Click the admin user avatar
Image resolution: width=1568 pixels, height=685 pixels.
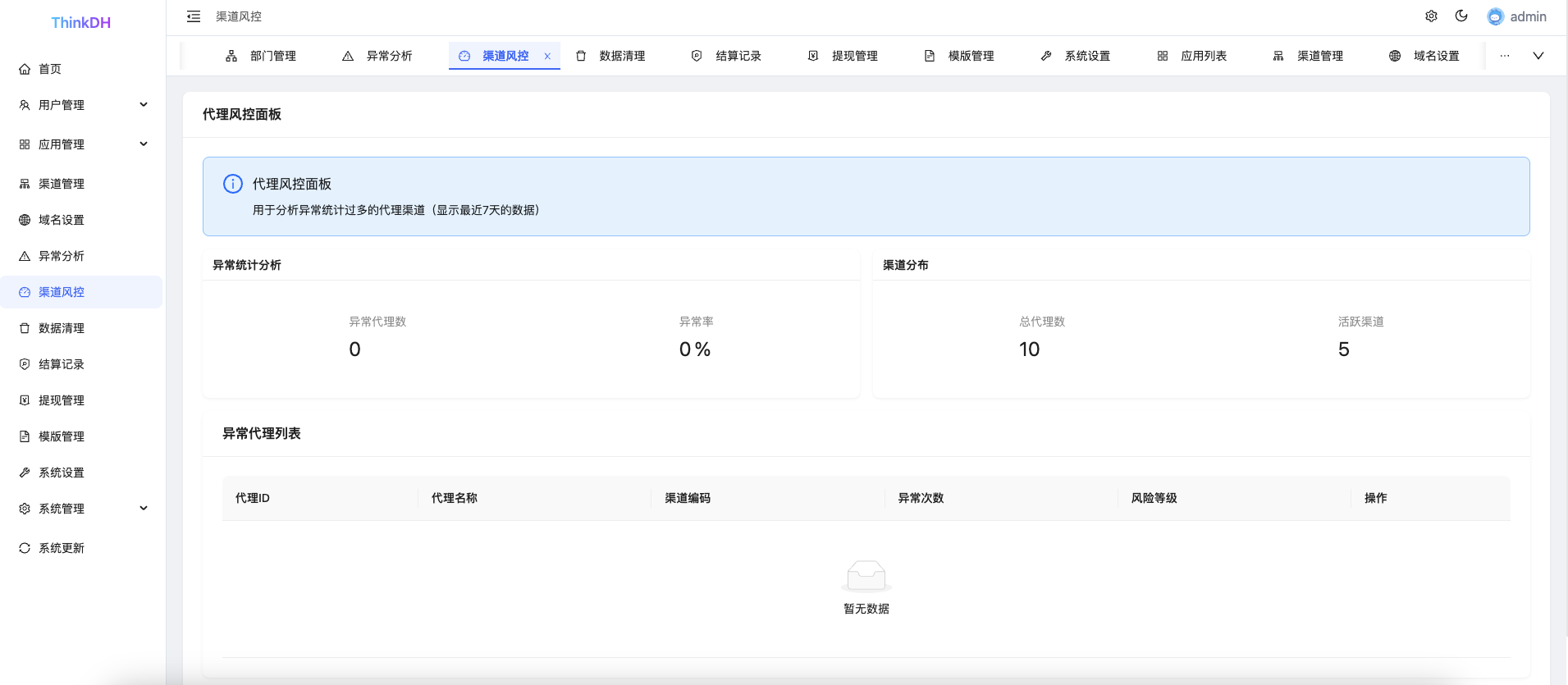pos(1495,16)
